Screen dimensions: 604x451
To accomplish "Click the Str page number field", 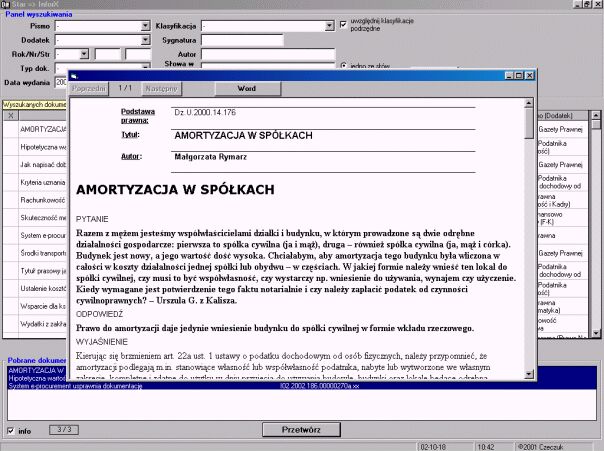I will tap(138, 54).
